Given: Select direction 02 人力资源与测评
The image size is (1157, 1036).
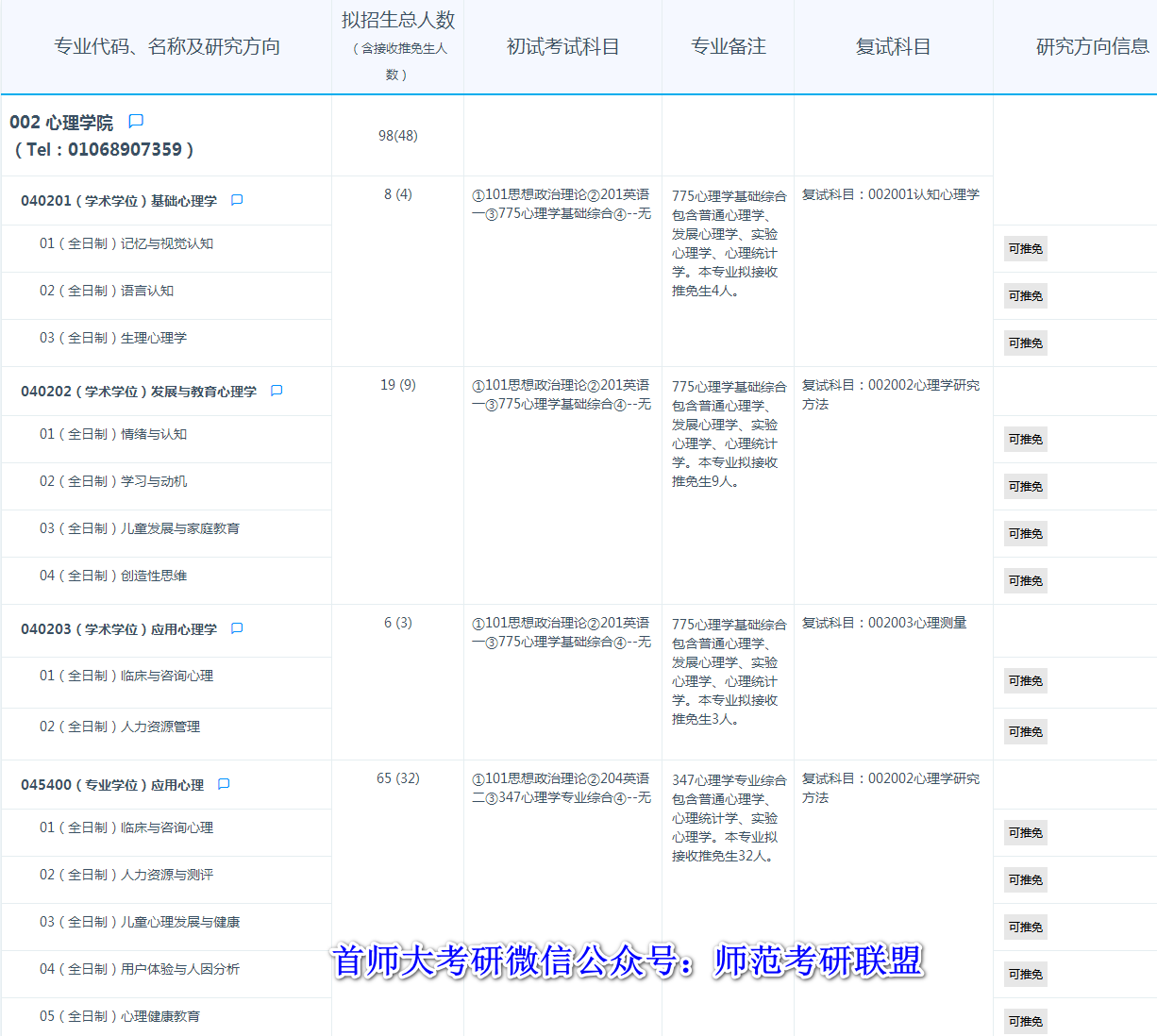Looking at the screenshot, I should [126, 875].
